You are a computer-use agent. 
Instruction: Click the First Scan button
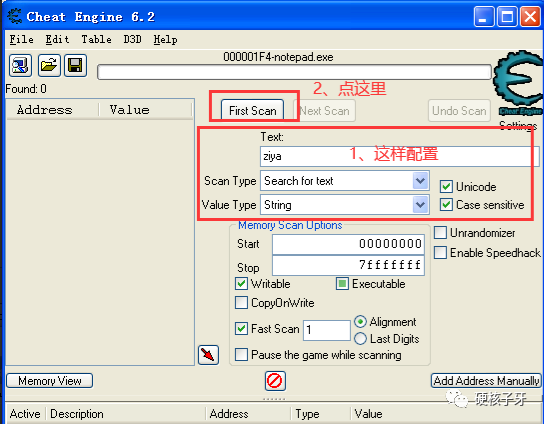pos(253,110)
